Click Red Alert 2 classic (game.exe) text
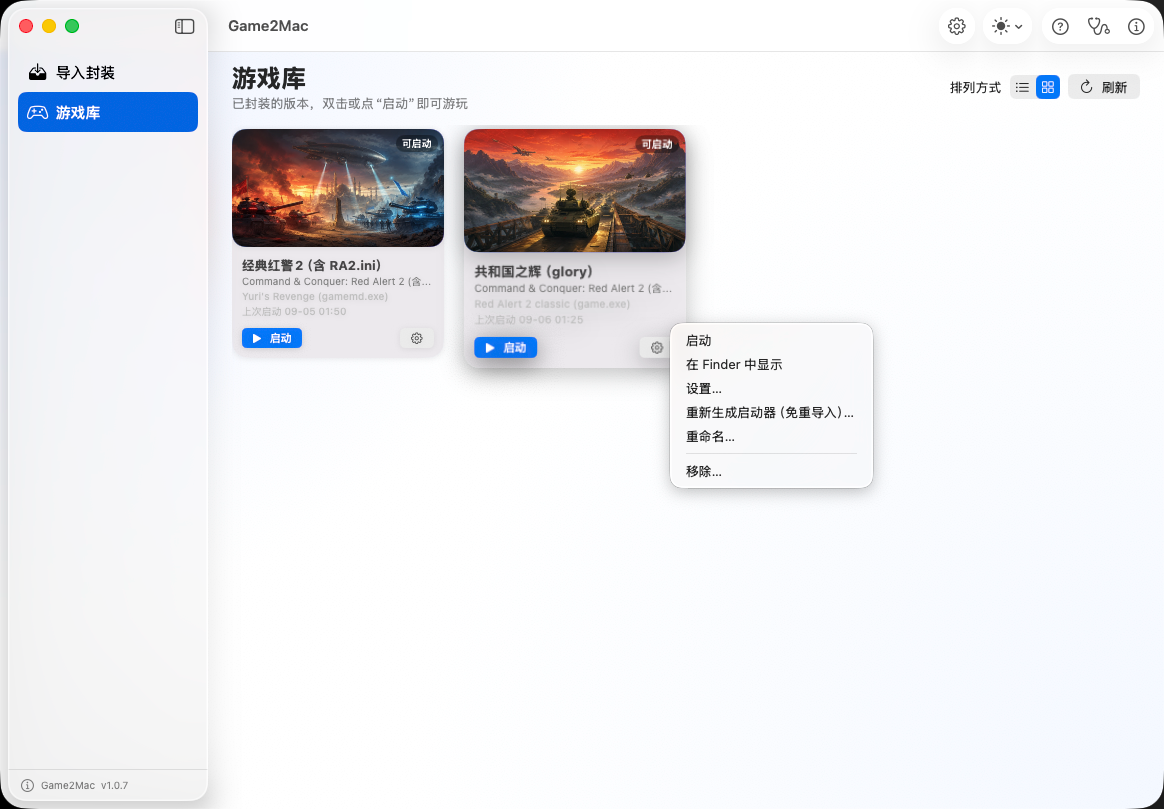This screenshot has width=1164, height=809. click(552, 304)
